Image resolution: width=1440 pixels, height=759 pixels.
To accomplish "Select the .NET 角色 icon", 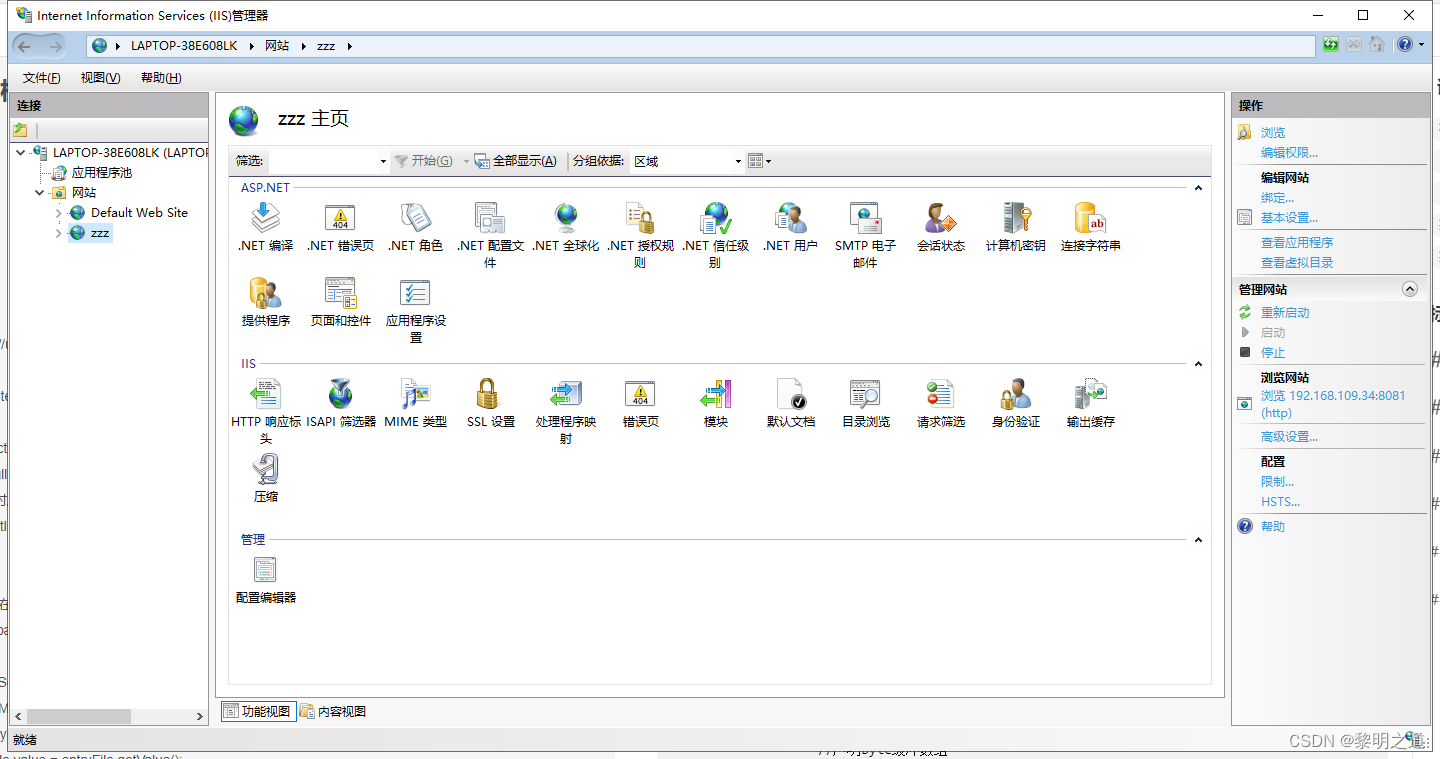I will (x=415, y=218).
